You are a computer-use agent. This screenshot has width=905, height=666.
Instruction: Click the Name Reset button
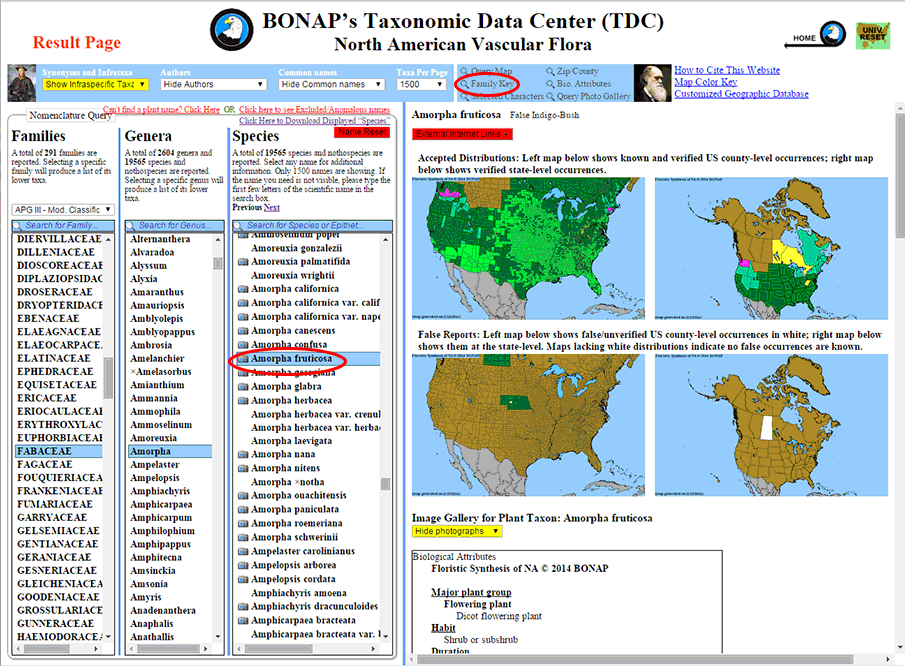362,132
